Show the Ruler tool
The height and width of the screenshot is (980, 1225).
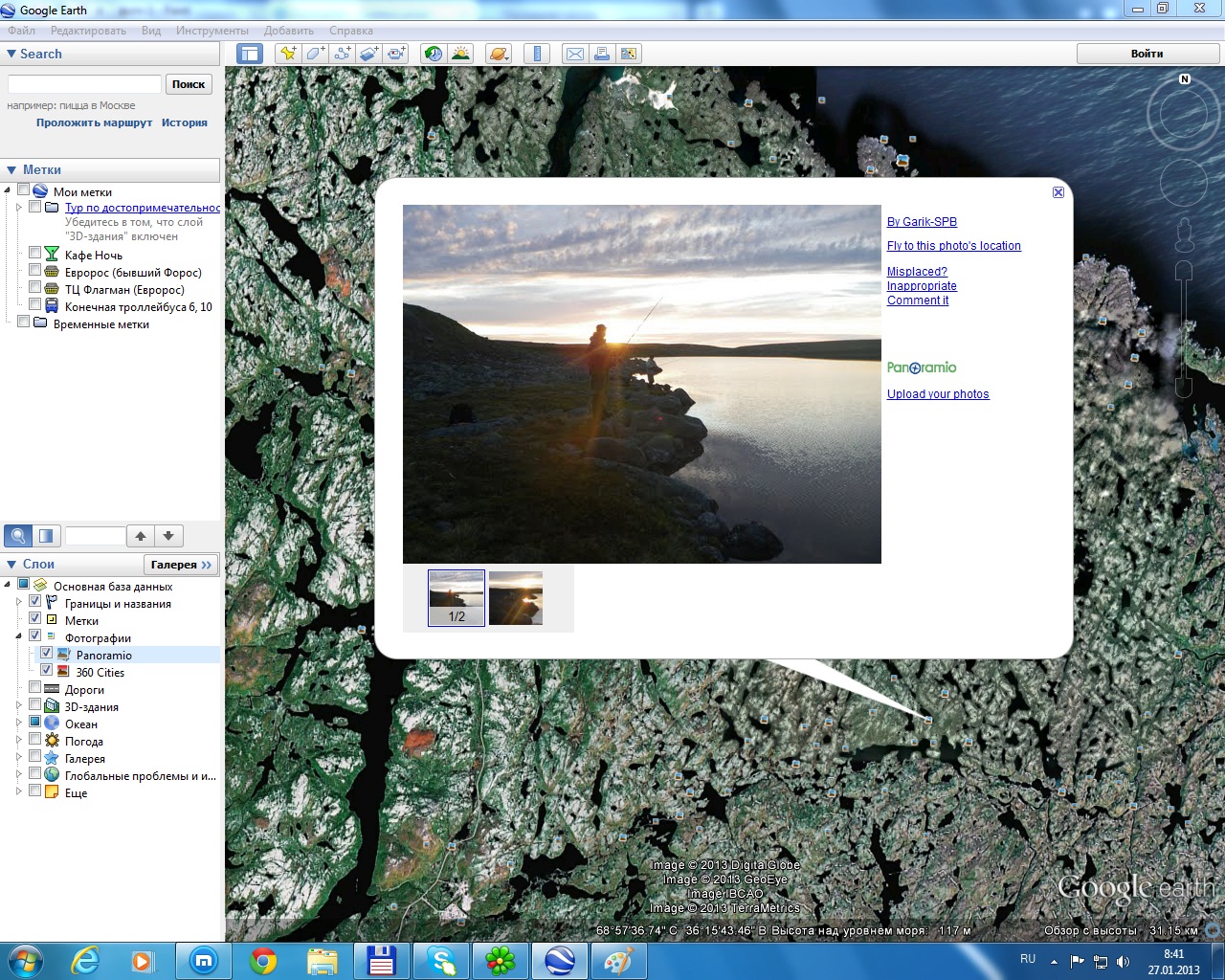tap(537, 54)
